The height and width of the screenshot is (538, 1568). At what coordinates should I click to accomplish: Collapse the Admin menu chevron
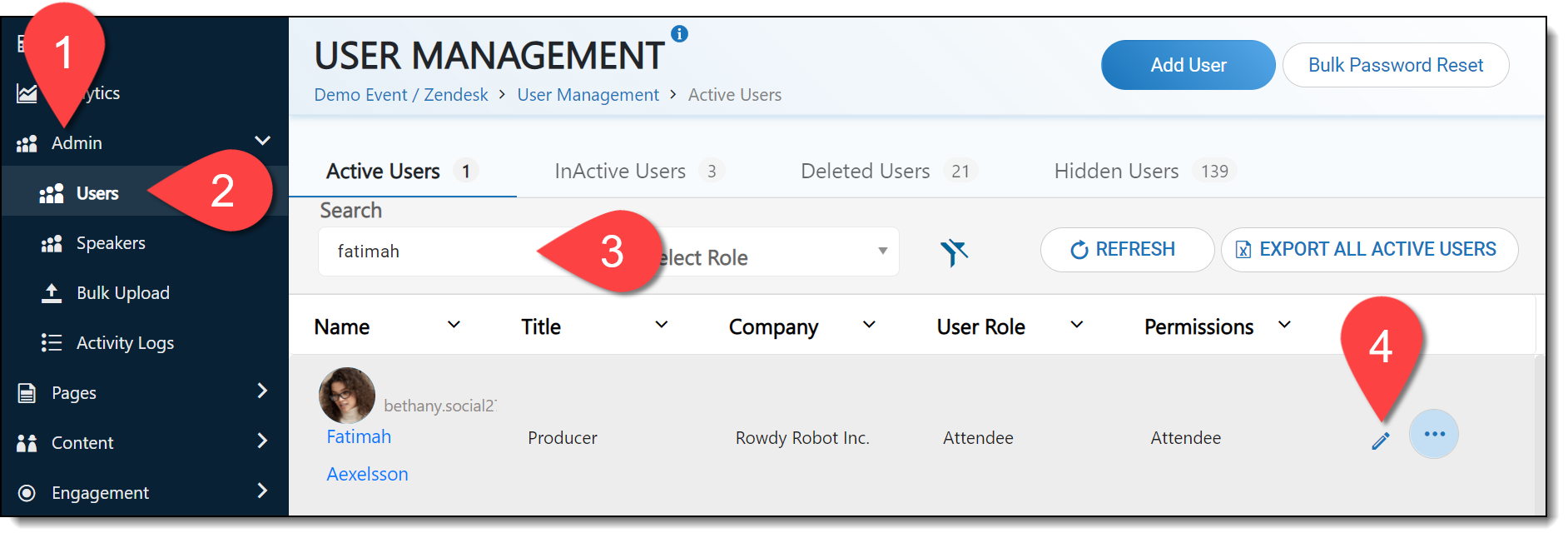[x=262, y=141]
